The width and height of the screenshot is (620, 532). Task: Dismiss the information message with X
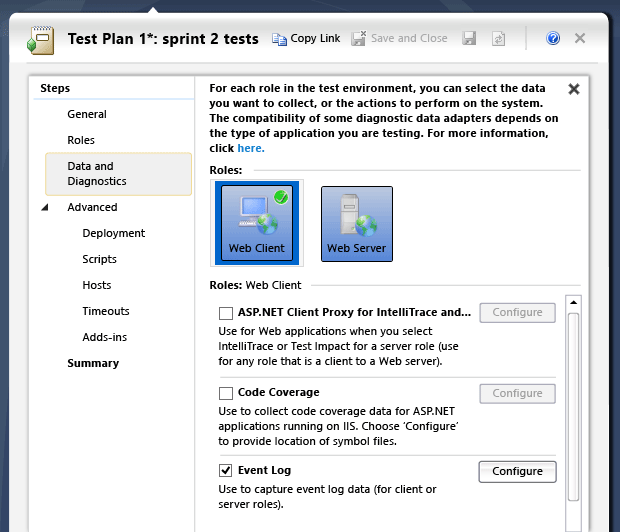[574, 89]
